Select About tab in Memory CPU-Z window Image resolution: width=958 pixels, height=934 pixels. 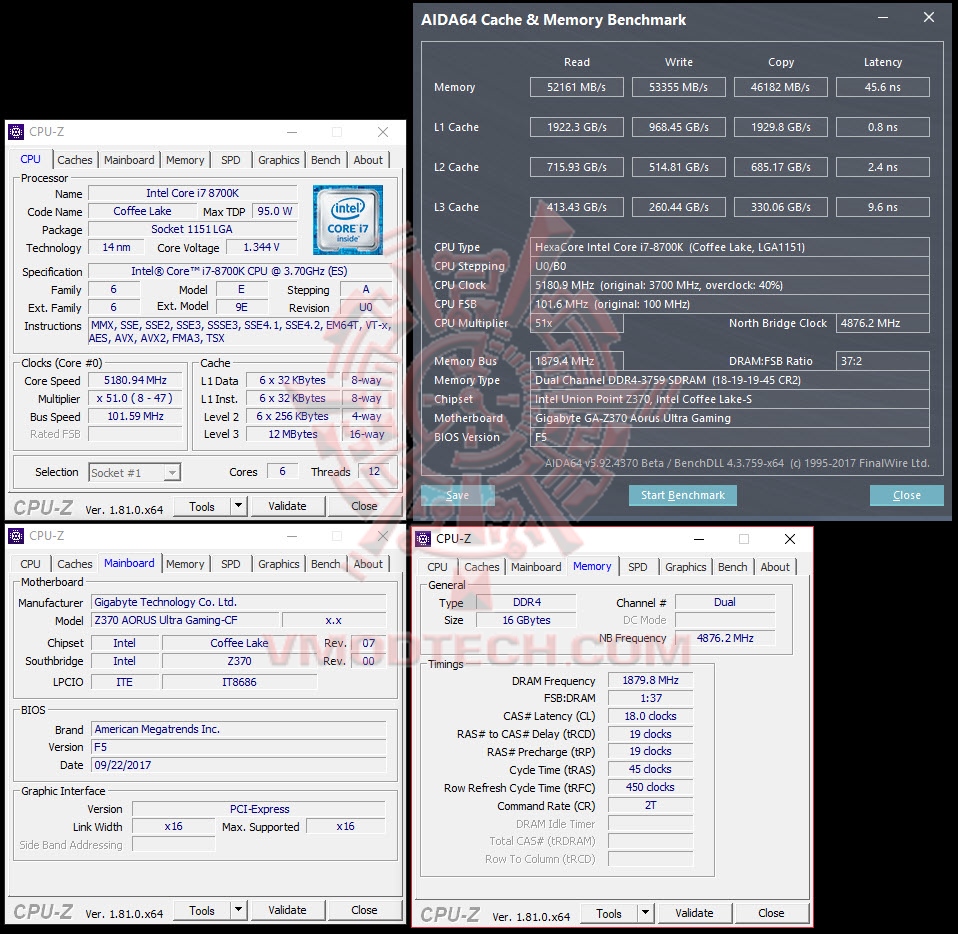775,567
